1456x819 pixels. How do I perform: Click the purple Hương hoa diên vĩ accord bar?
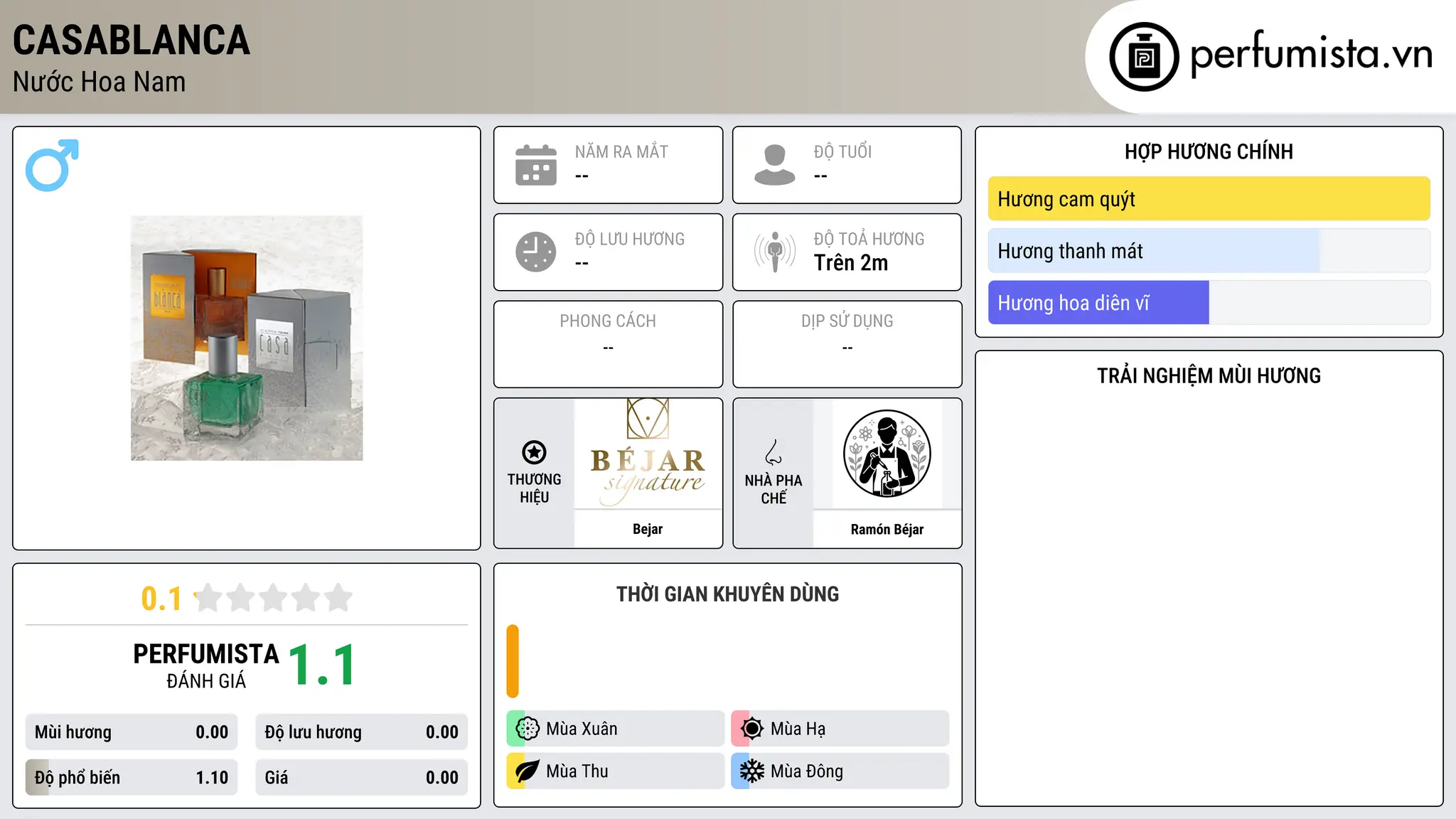click(1098, 303)
